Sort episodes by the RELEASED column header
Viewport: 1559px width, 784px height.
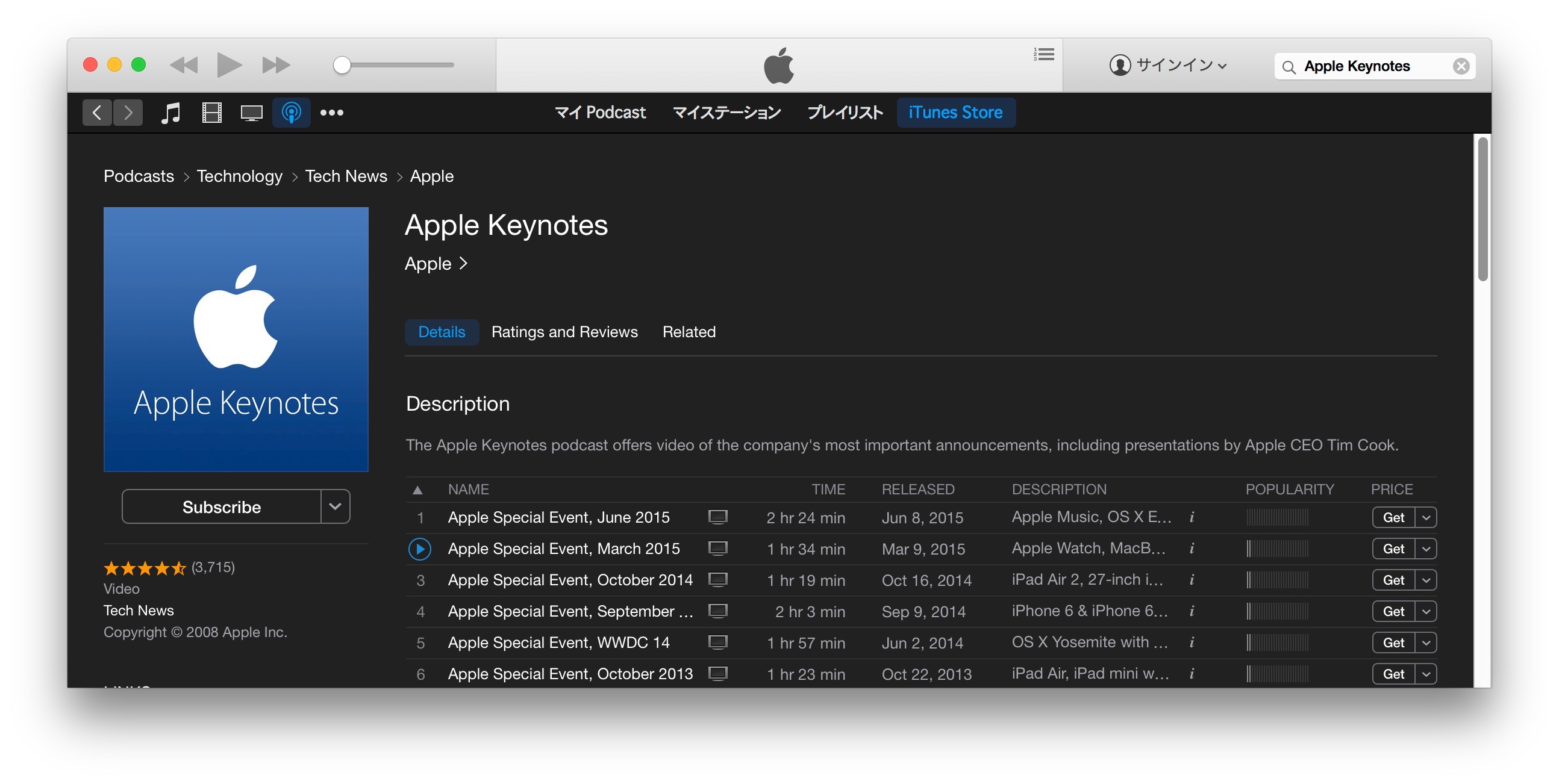pyautogui.click(x=917, y=489)
